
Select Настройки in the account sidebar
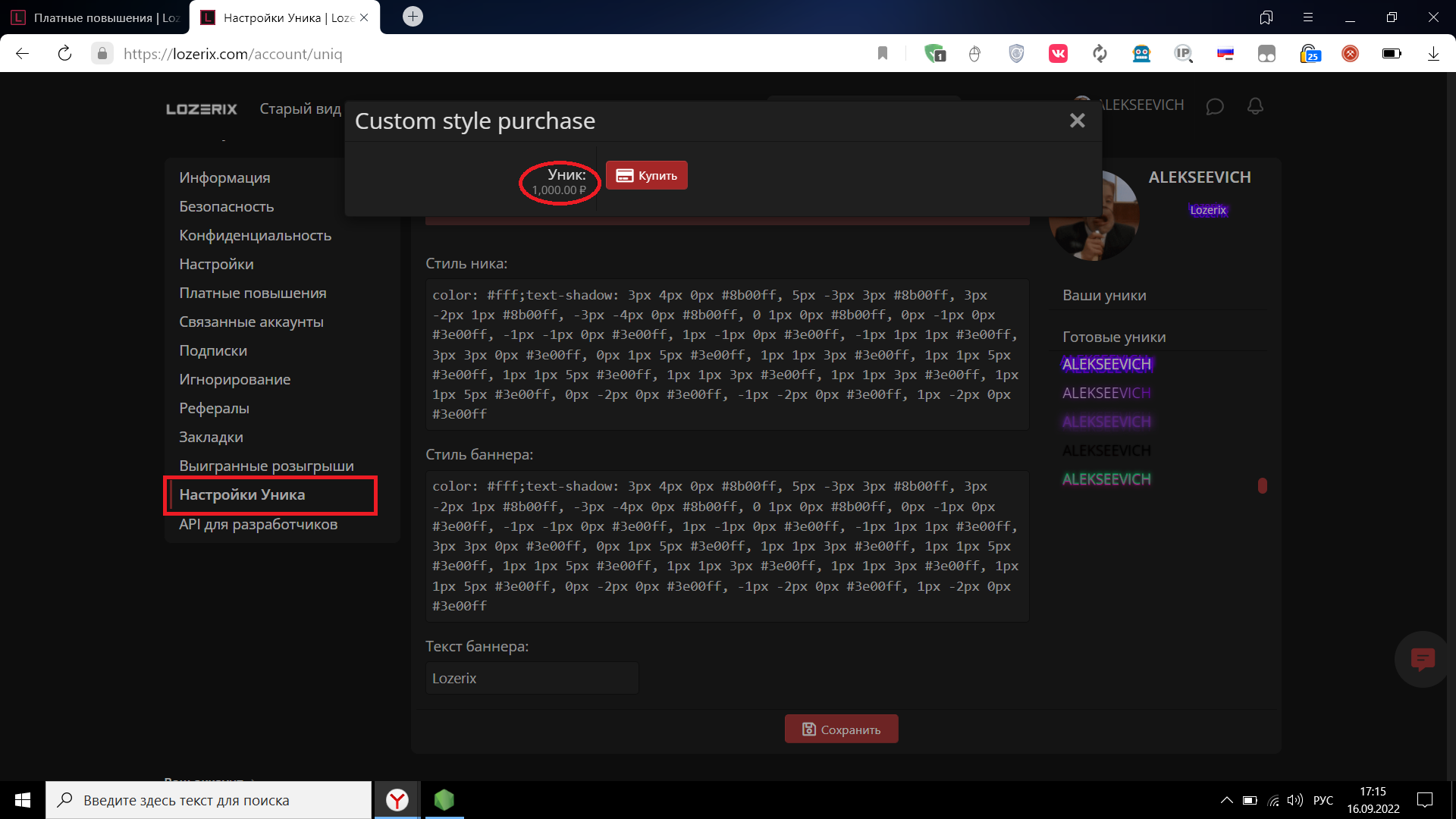coord(216,264)
